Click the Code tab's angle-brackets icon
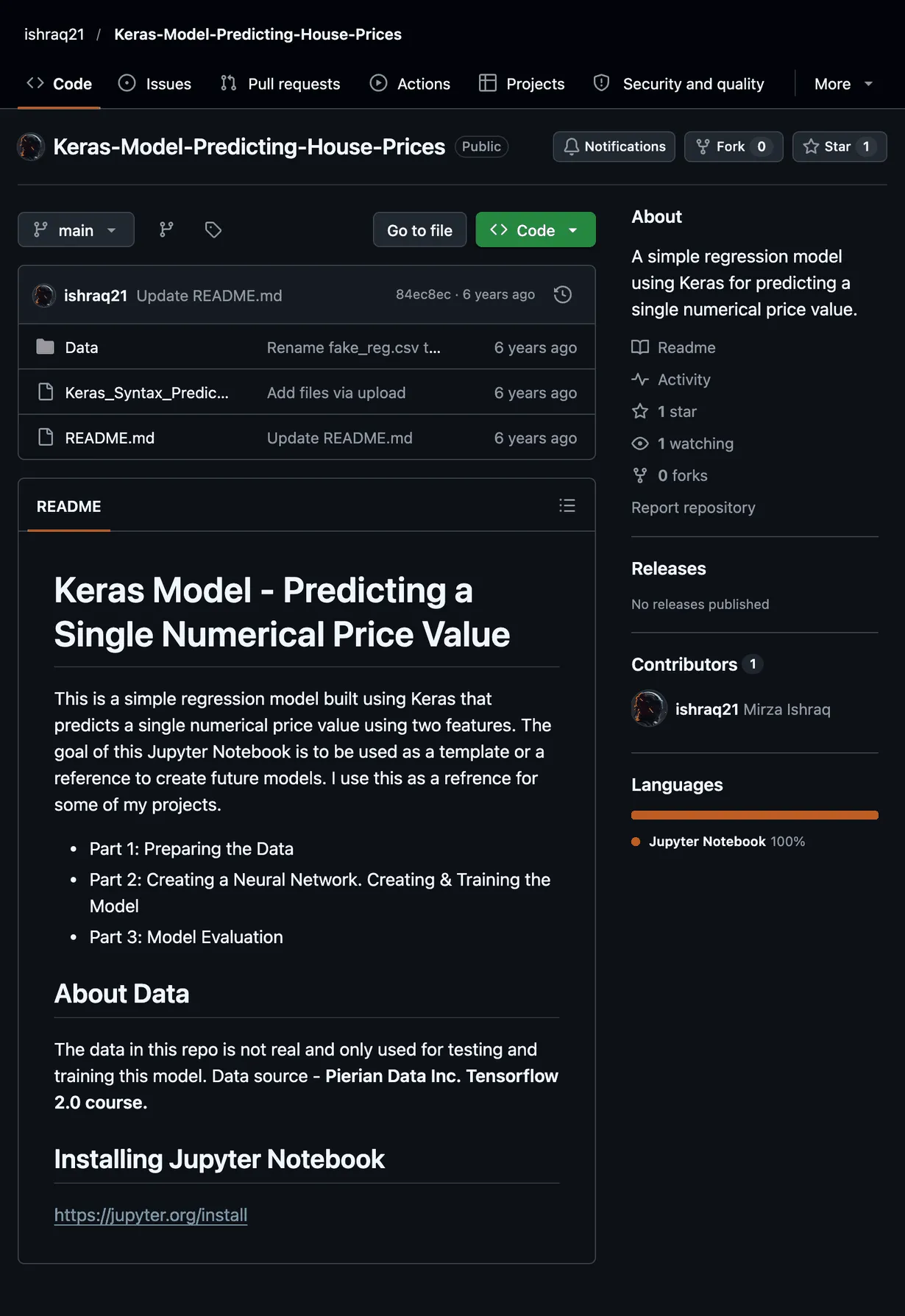 35,83
